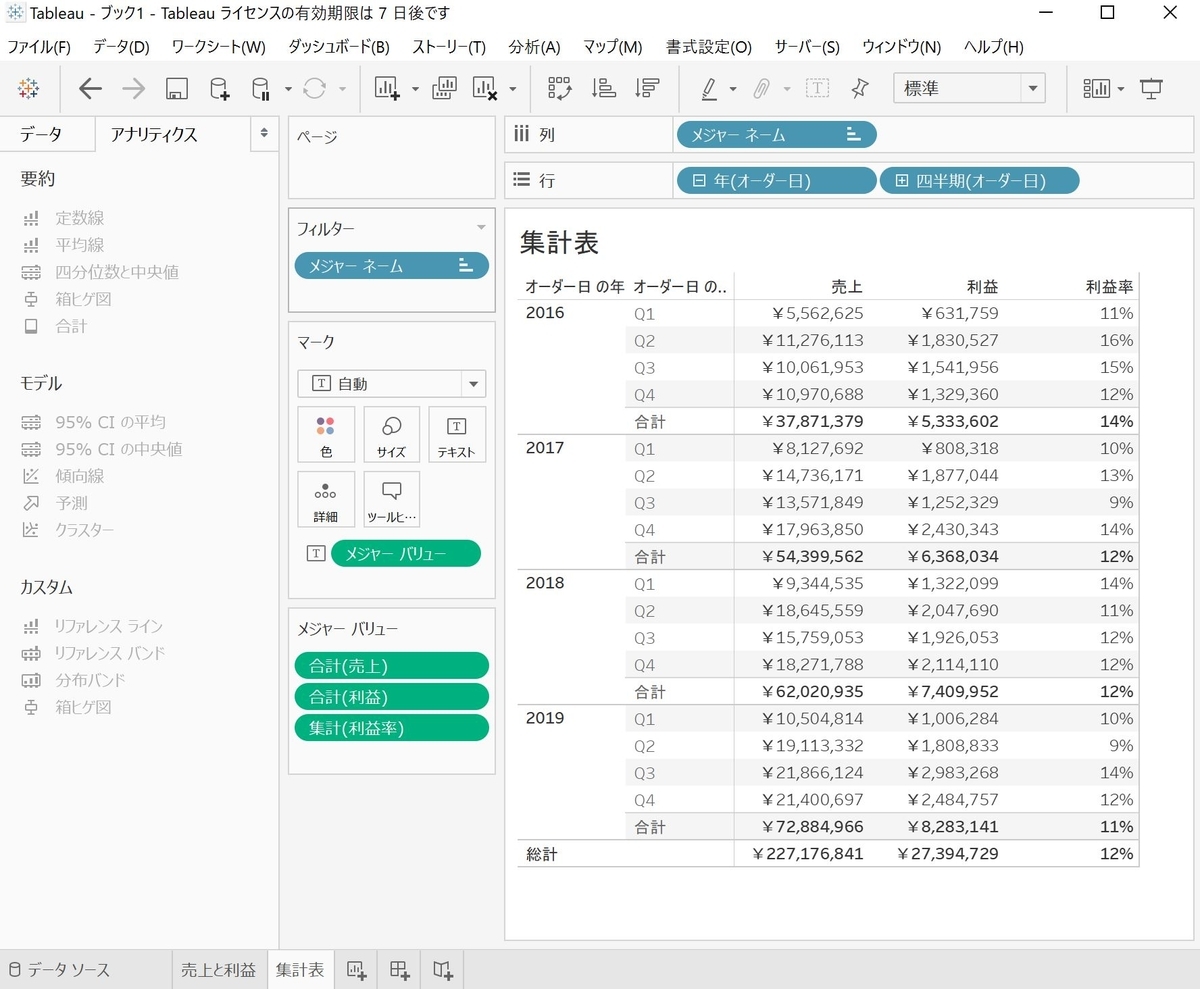This screenshot has height=989, width=1200.
Task: Click the refresh/run update icon
Action: [x=314, y=88]
